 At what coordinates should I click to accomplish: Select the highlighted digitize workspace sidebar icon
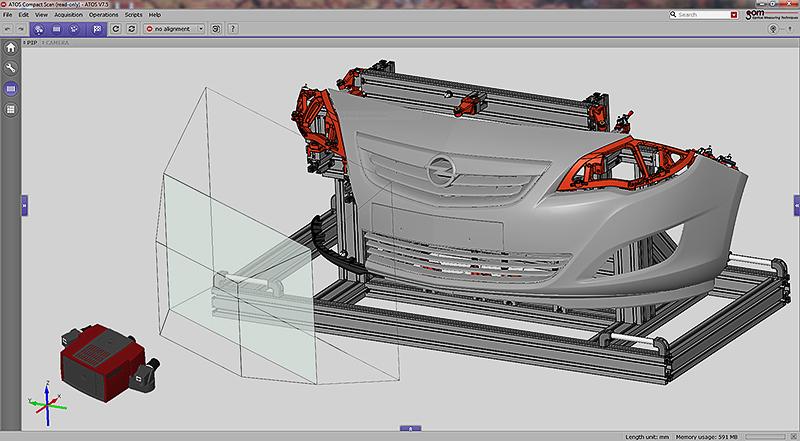(10, 89)
